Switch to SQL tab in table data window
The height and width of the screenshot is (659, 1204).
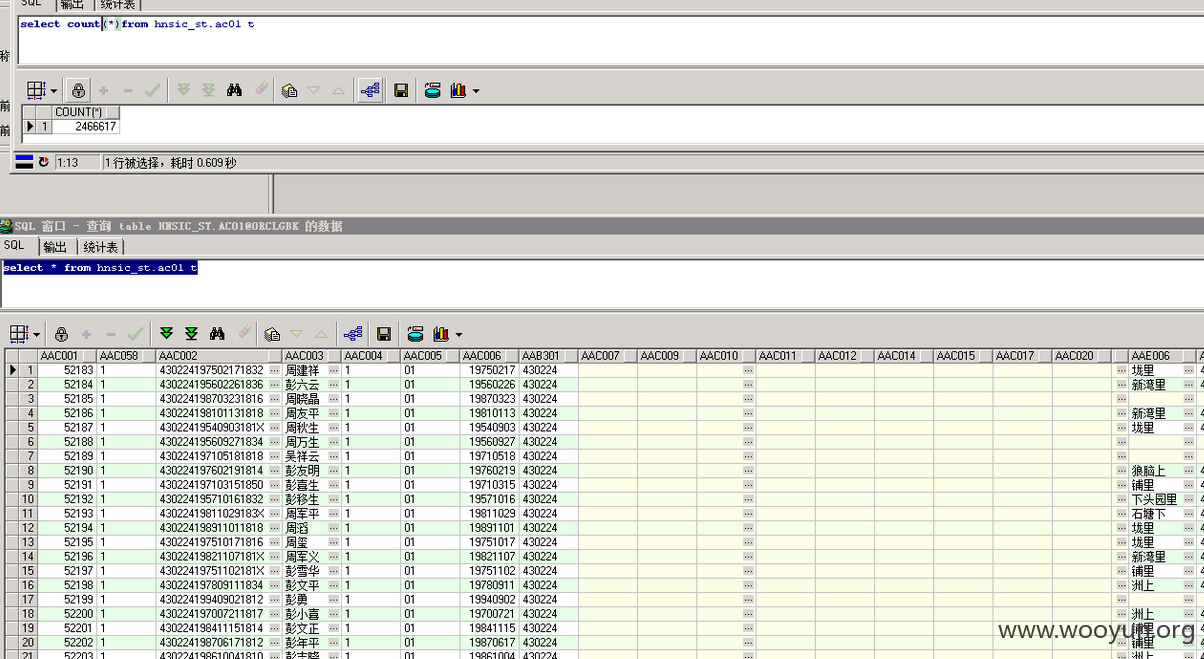click(x=14, y=246)
